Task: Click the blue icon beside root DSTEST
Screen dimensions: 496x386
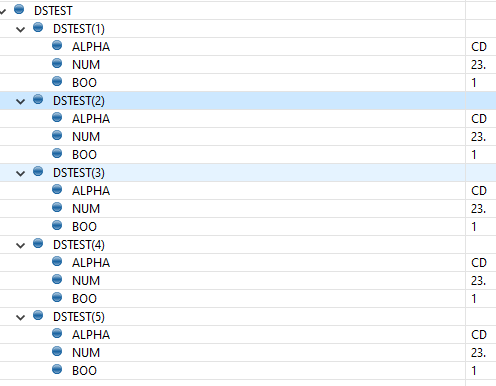Action: click(x=19, y=9)
